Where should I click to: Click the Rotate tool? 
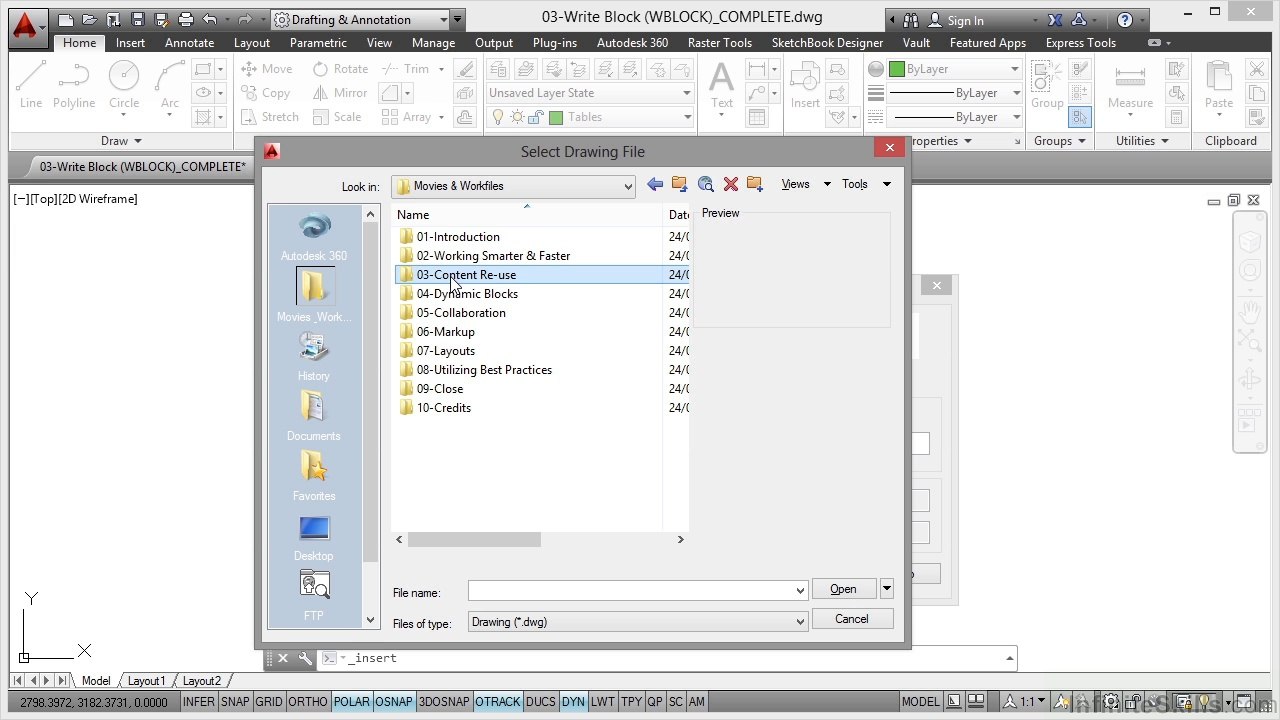[340, 69]
